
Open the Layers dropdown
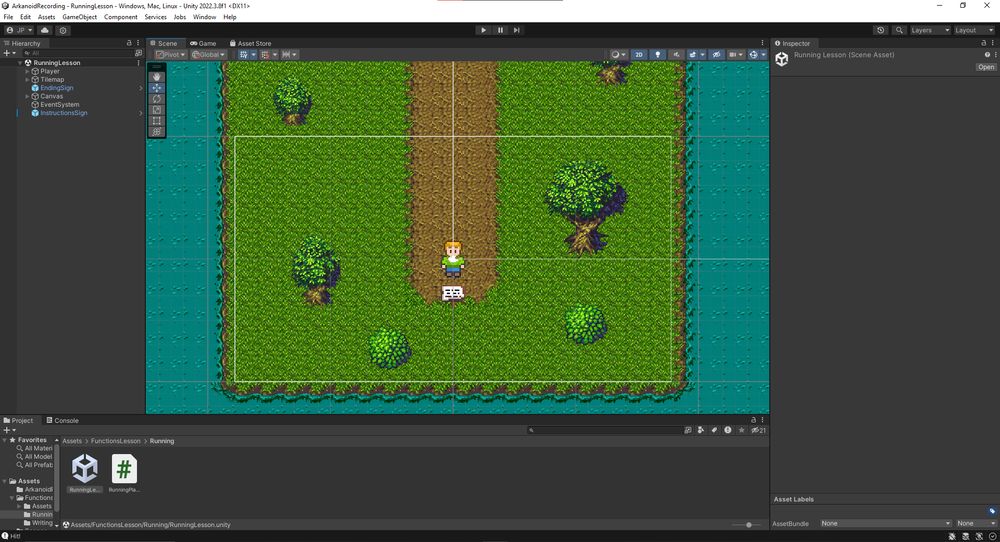point(930,30)
